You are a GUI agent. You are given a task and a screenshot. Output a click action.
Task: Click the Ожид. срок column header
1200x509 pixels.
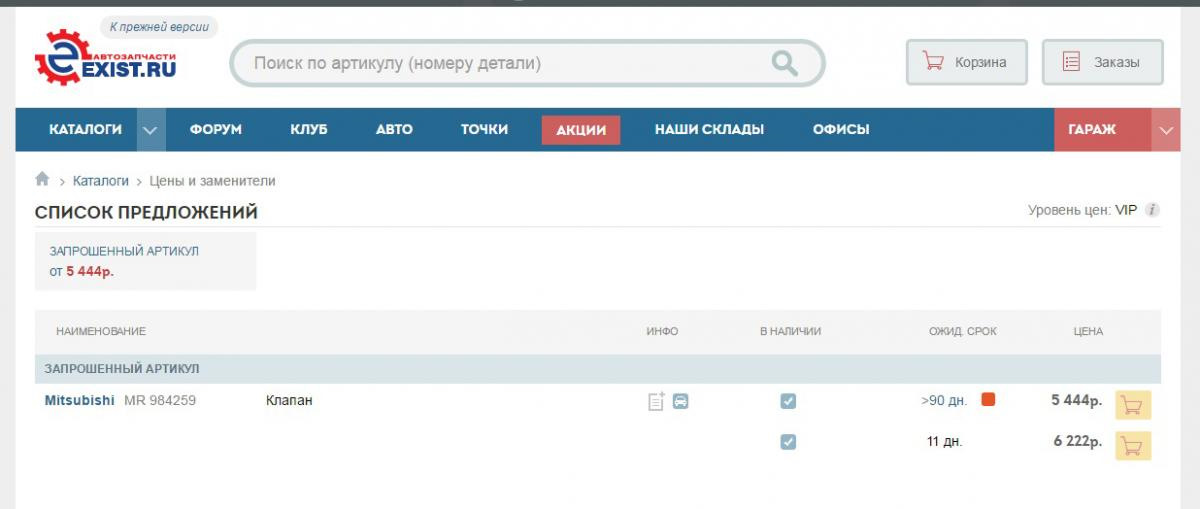click(x=963, y=331)
